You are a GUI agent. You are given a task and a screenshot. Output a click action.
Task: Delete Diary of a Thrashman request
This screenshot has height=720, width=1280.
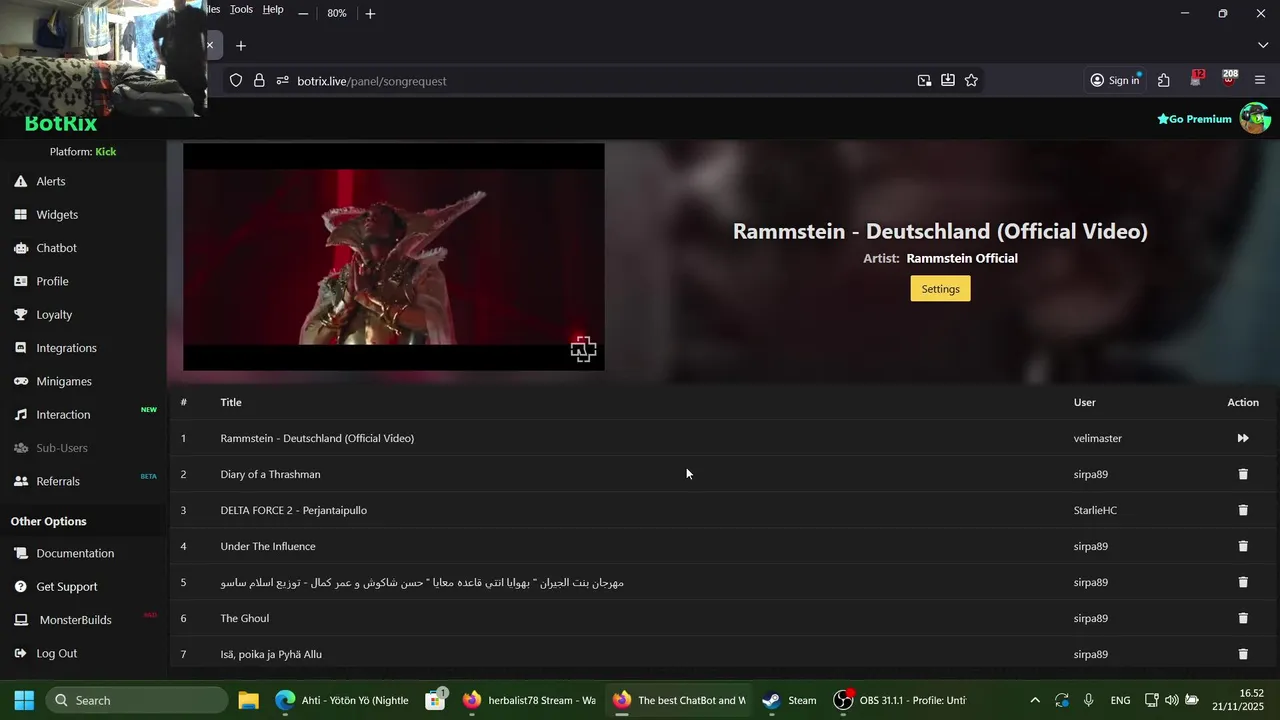[x=1243, y=474]
